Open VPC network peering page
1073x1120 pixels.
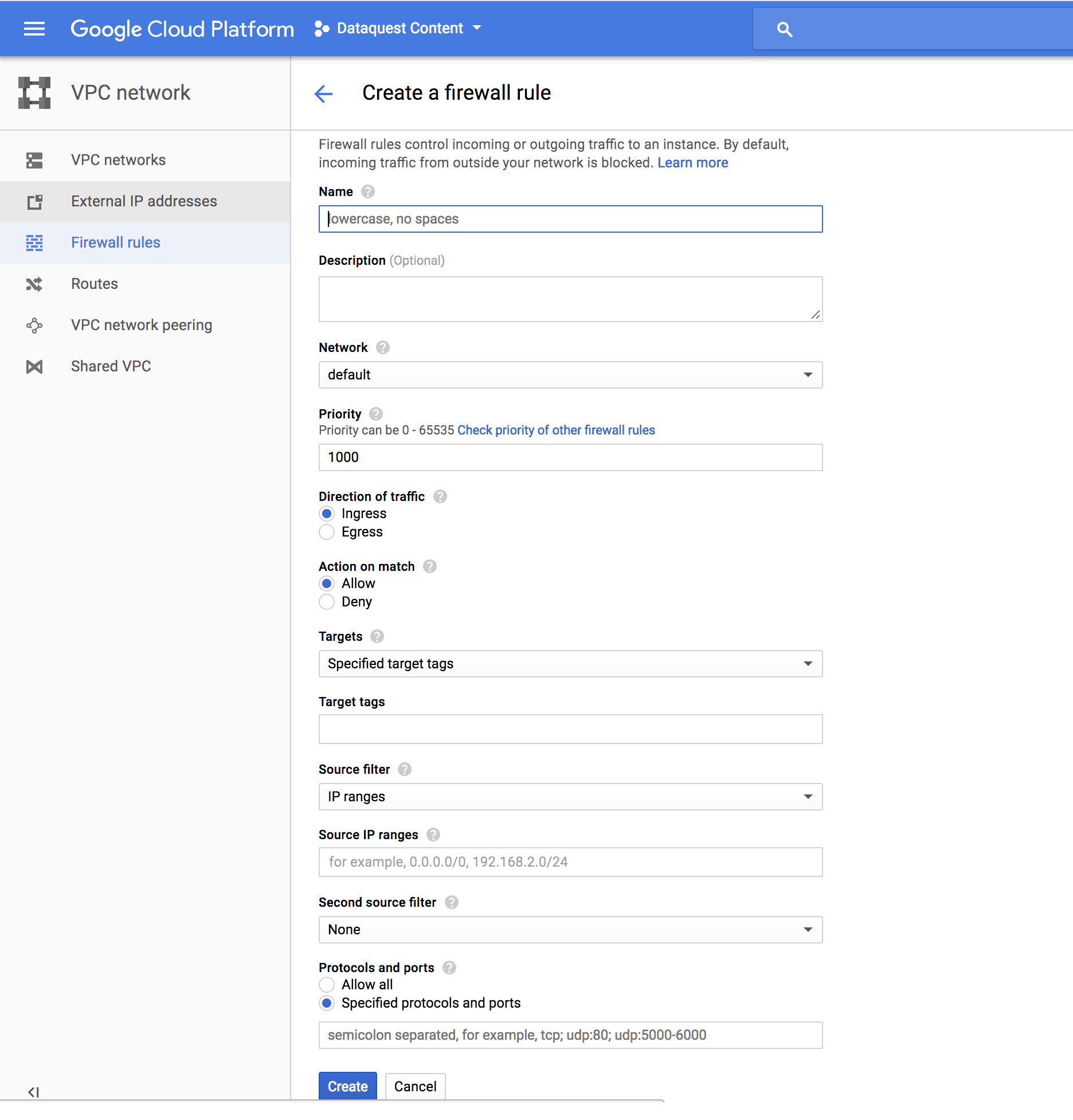pos(142,325)
